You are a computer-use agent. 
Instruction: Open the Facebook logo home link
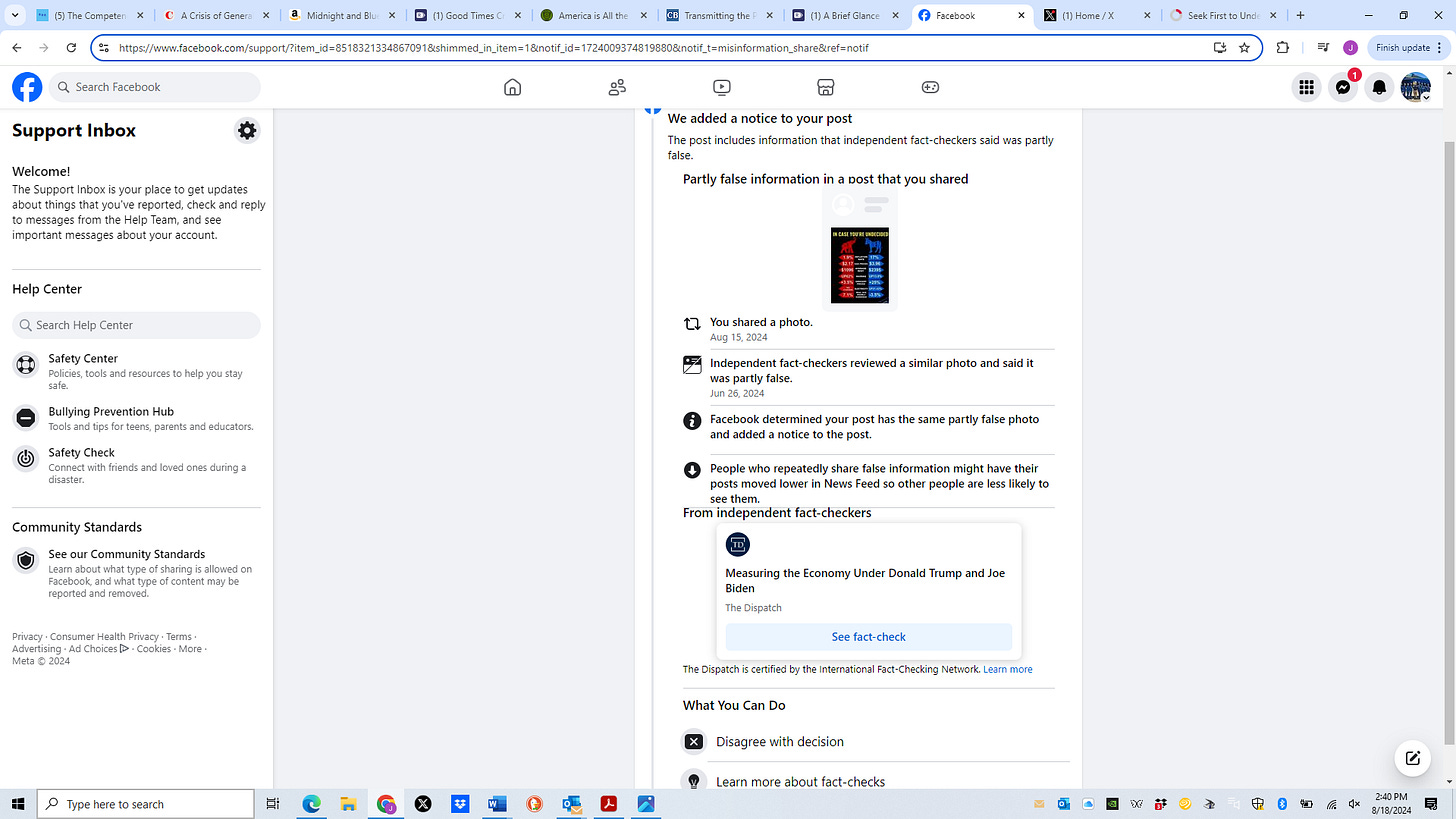pos(27,87)
